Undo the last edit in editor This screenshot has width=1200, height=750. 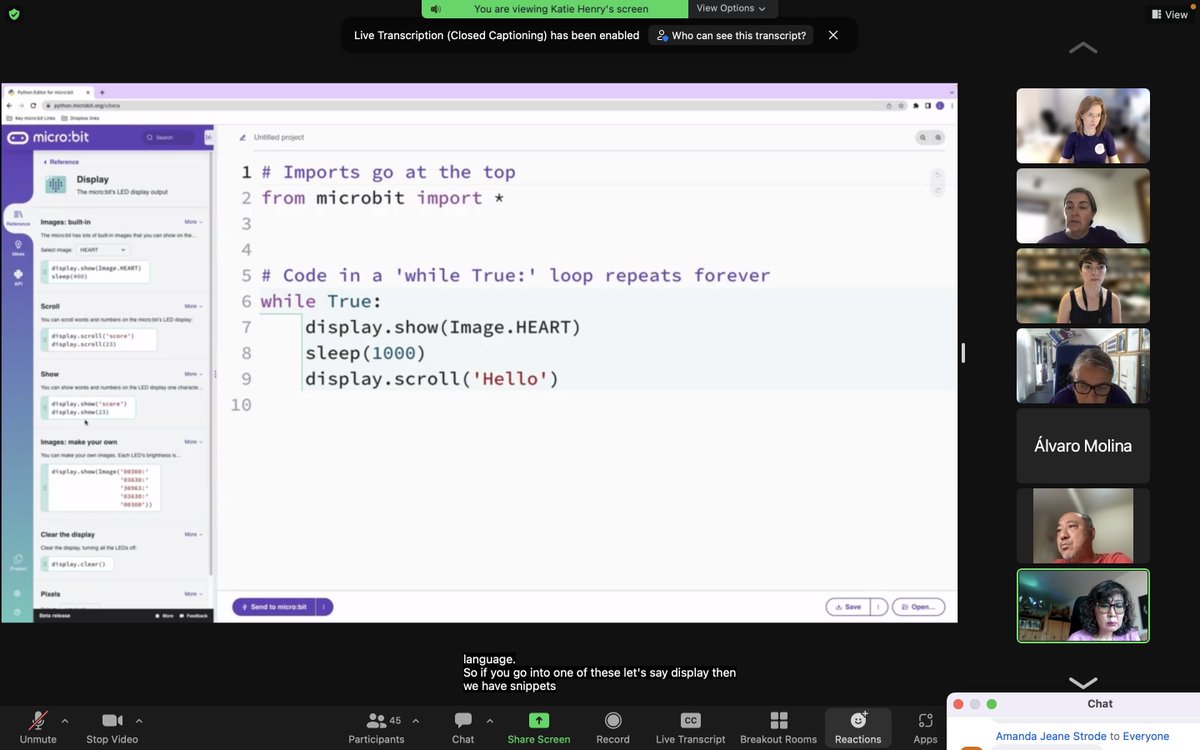[937, 175]
